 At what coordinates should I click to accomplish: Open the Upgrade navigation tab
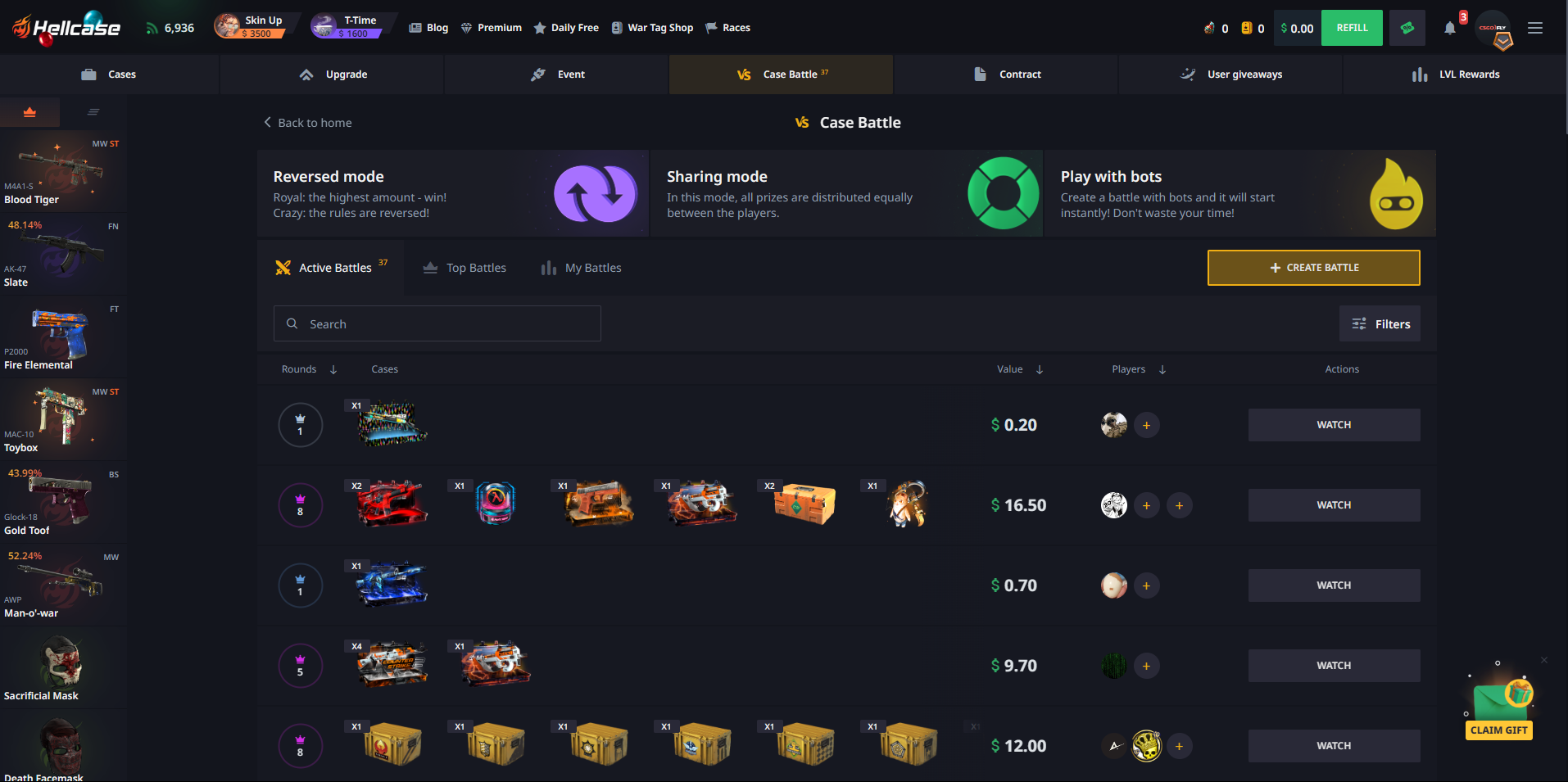[332, 75]
